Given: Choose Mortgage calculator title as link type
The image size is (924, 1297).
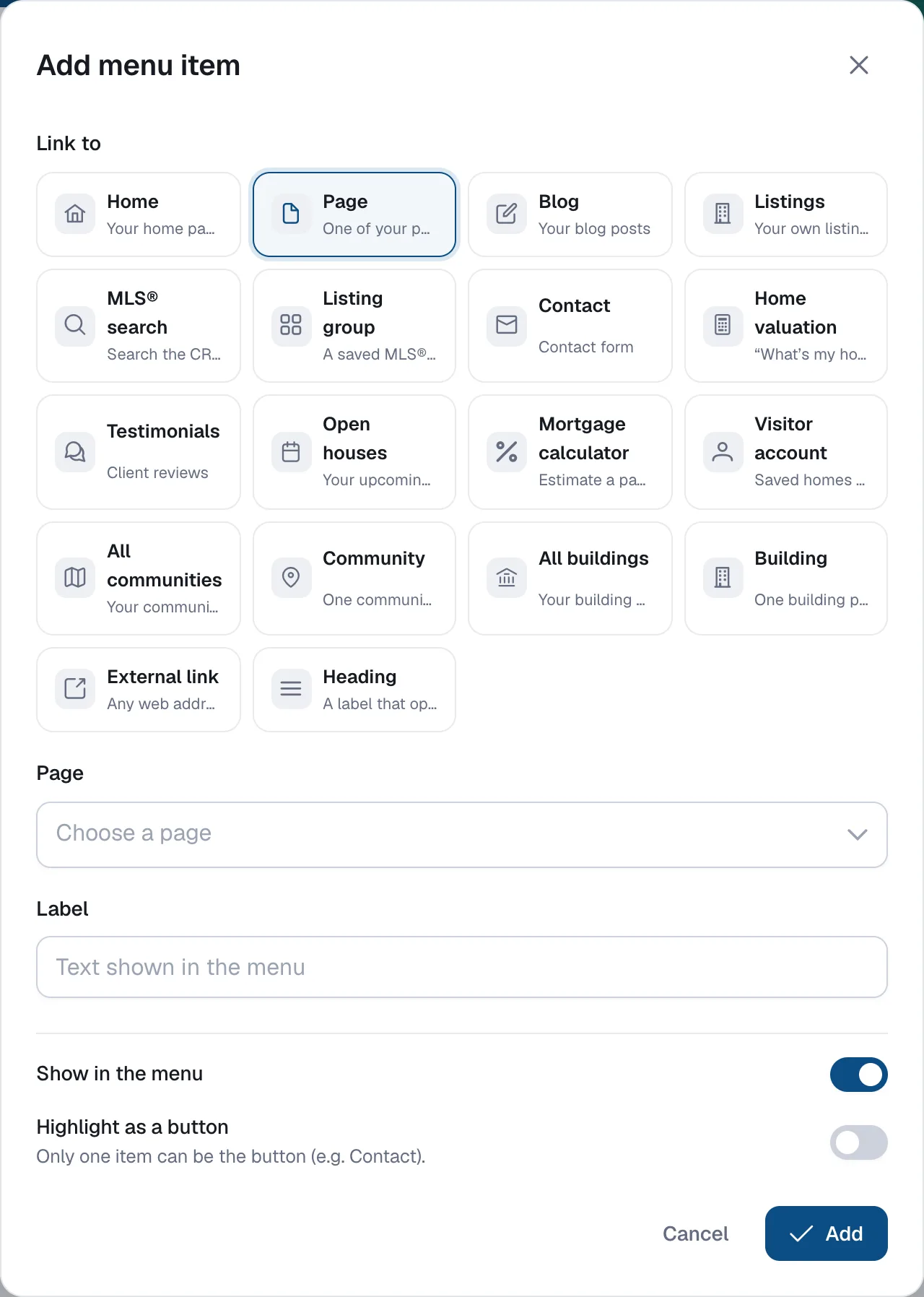Looking at the screenshot, I should coord(584,438).
